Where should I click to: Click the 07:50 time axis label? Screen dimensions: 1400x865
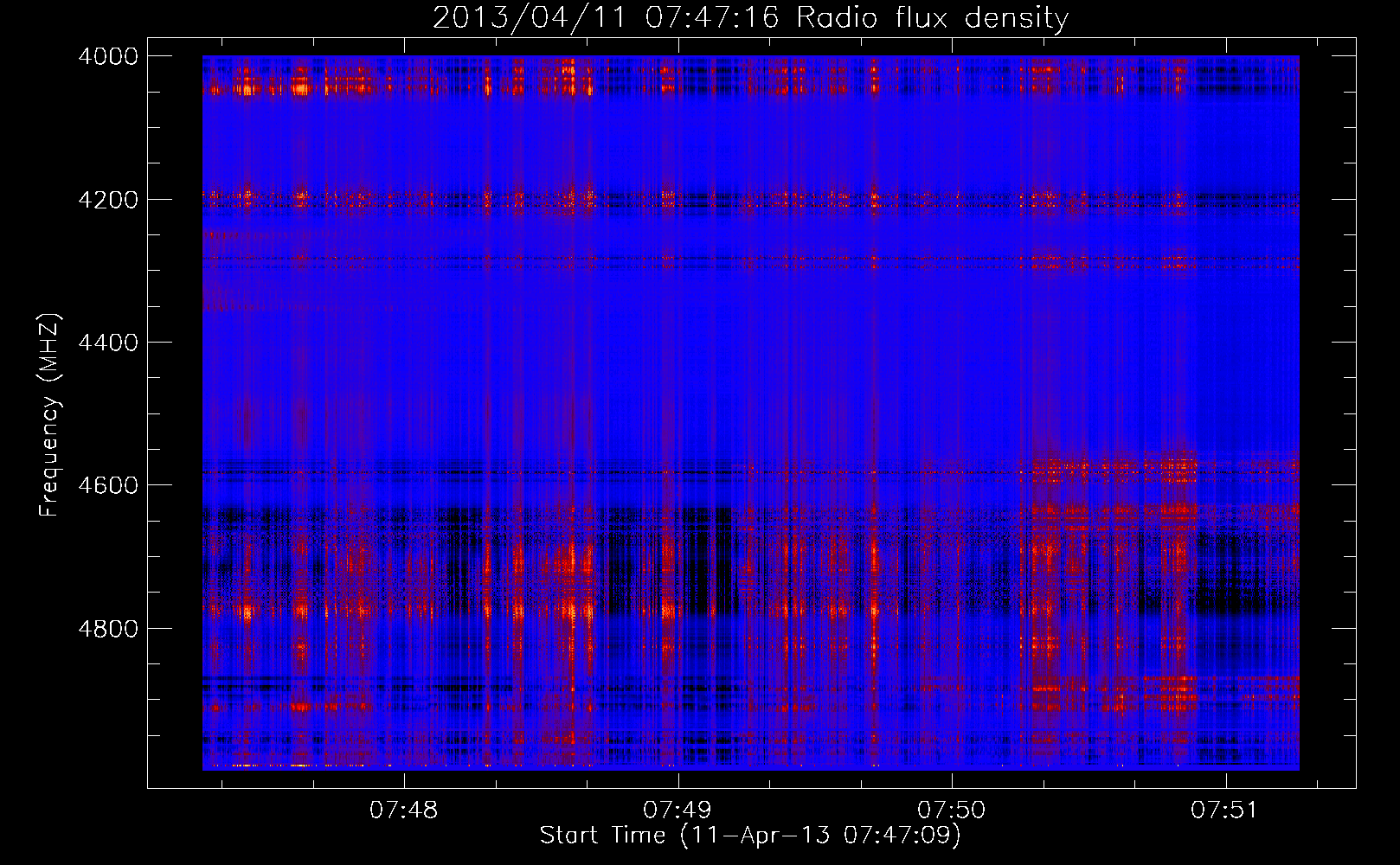click(x=951, y=810)
